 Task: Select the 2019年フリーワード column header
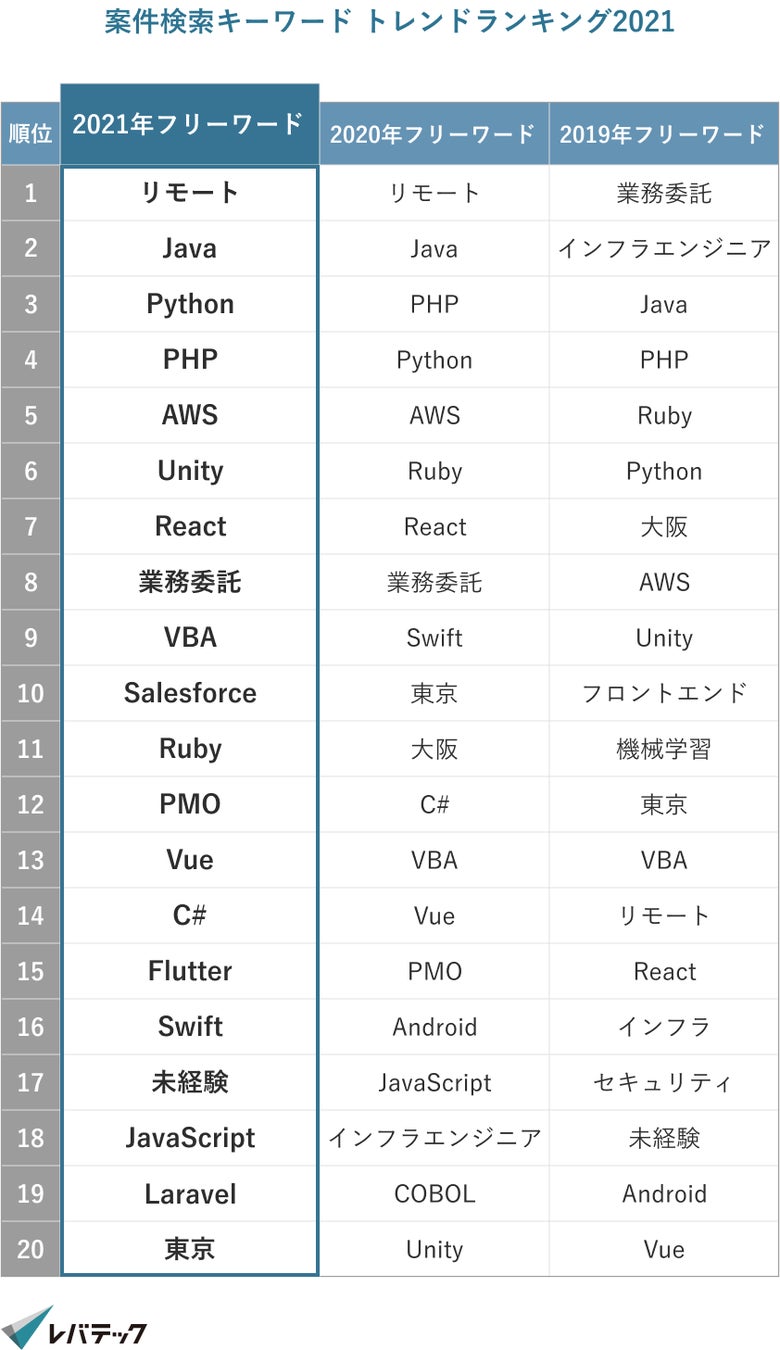point(663,134)
